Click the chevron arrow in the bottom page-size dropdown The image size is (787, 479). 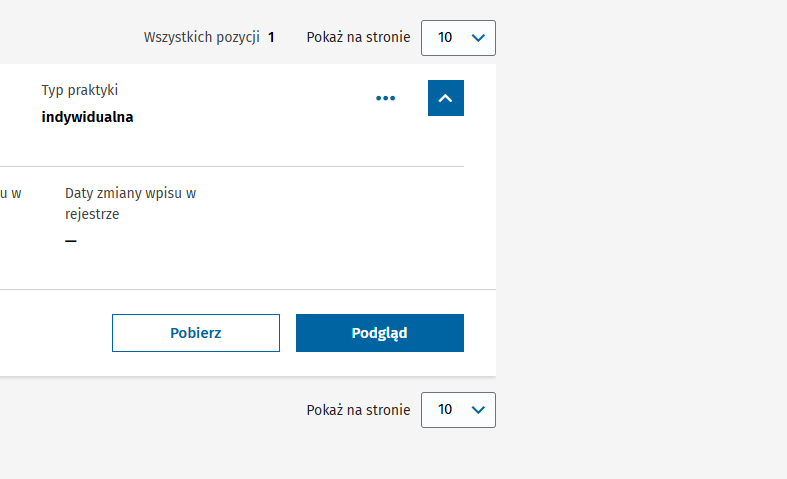pos(478,410)
